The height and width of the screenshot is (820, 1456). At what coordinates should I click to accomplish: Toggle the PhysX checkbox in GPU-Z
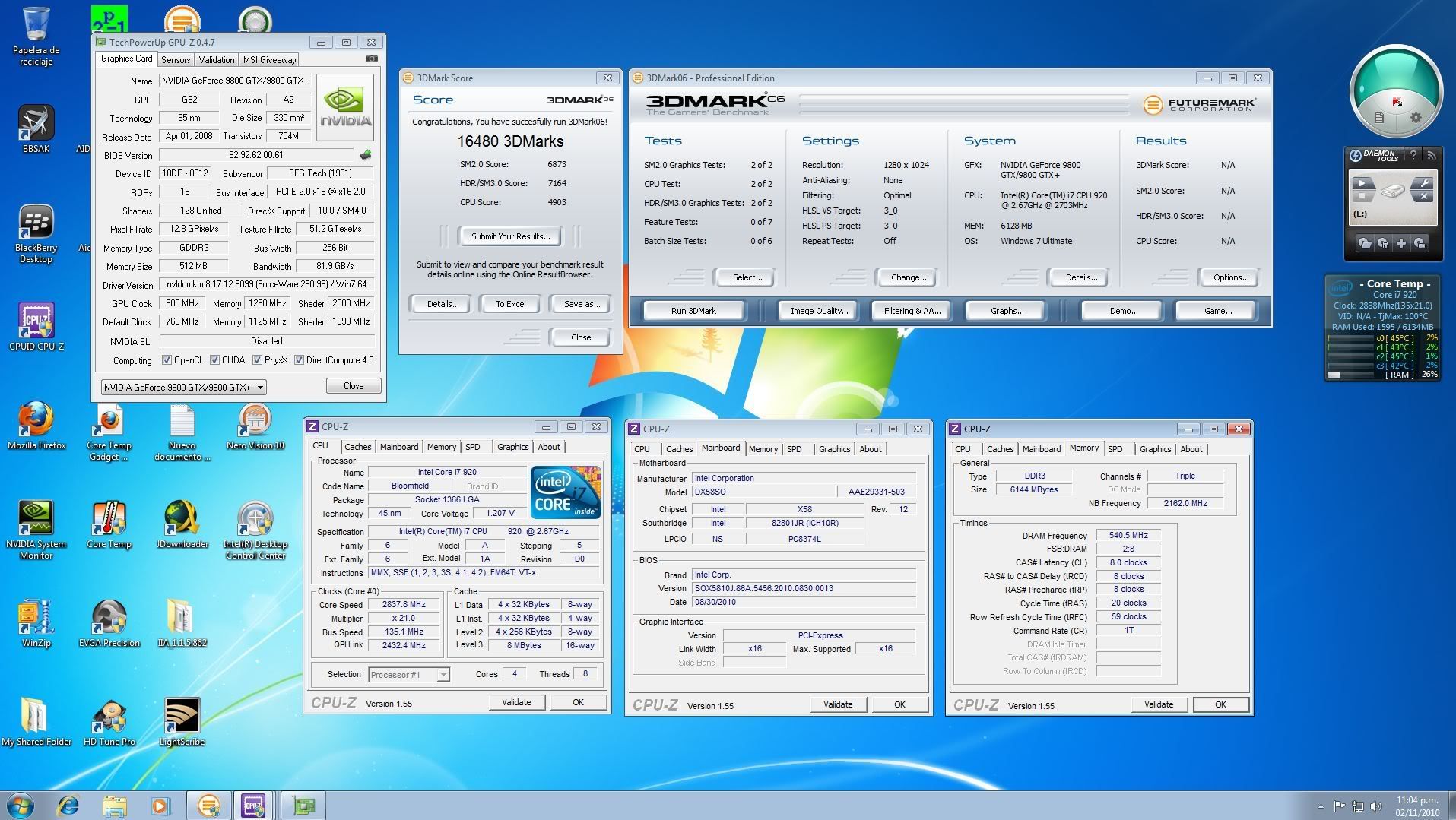tap(257, 360)
